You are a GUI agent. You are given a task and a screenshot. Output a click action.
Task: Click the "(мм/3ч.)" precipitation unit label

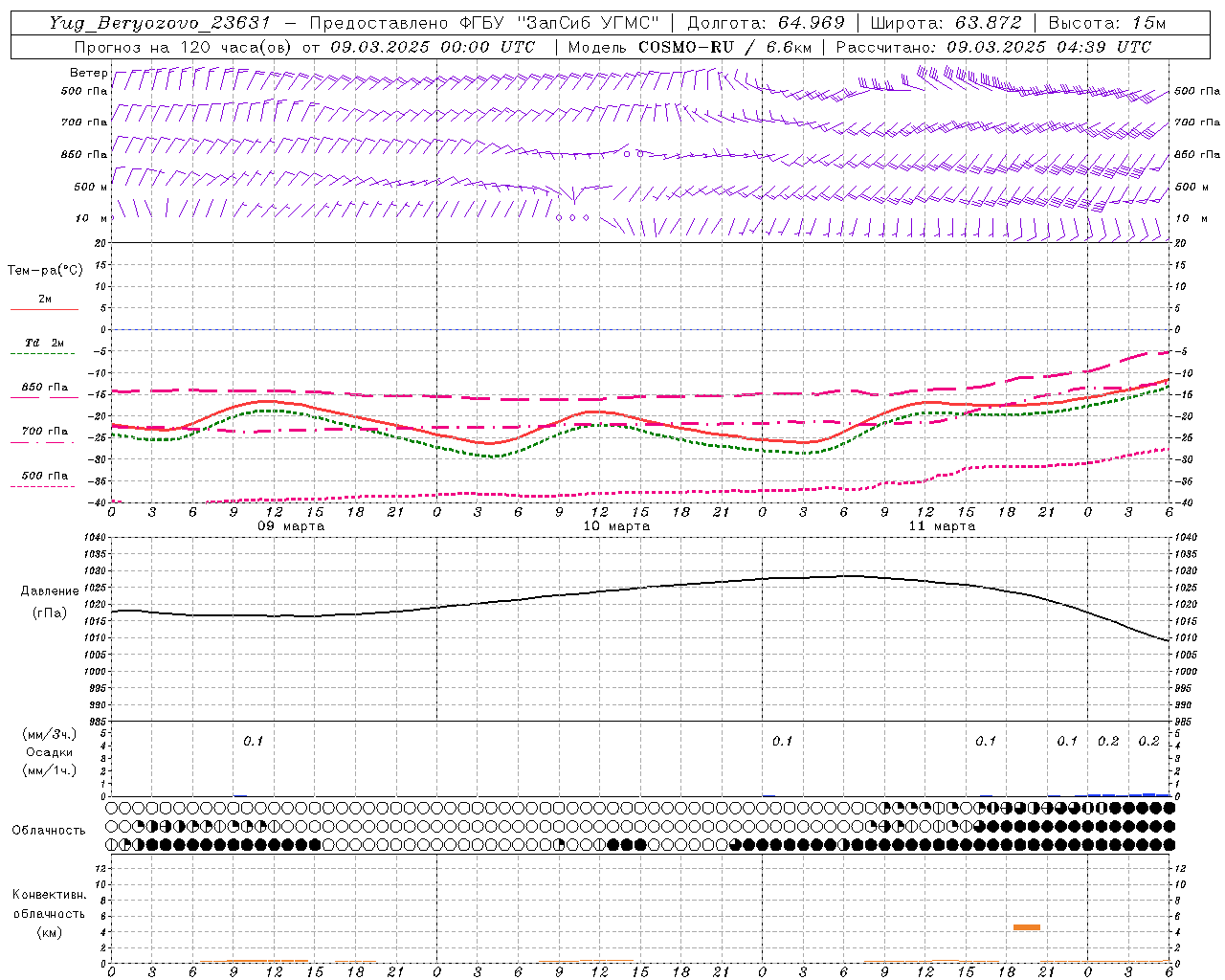(x=50, y=734)
